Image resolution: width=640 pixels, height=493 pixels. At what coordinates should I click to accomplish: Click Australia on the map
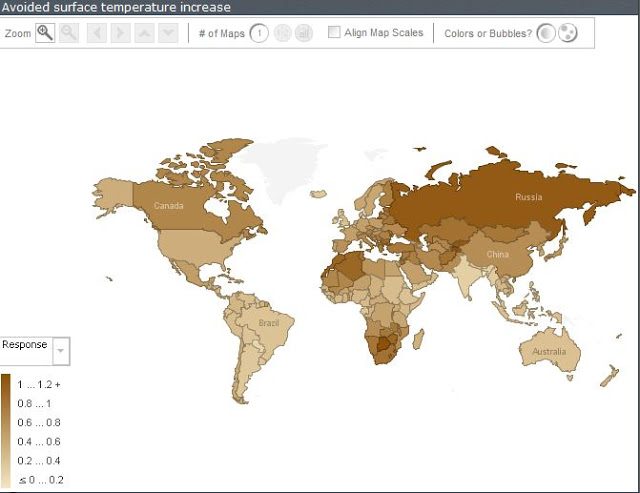[x=549, y=351]
